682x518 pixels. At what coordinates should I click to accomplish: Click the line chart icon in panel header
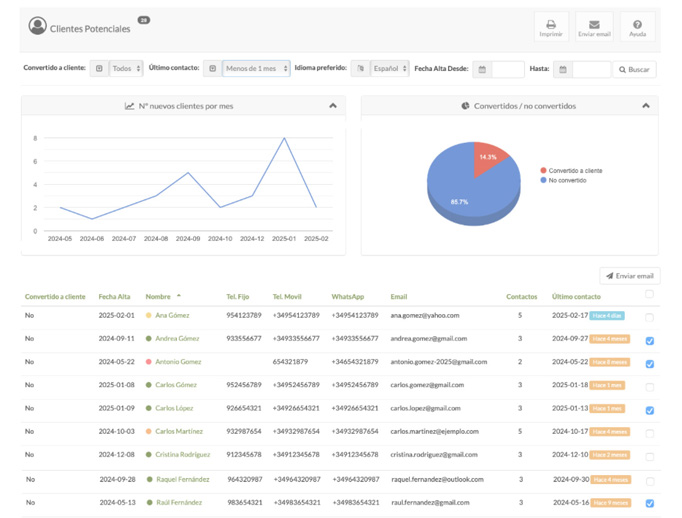click(x=129, y=106)
